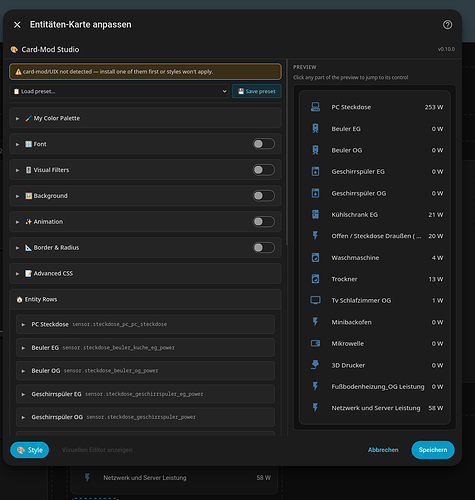Expand the Background section arrow
475x500 pixels.
(x=17, y=196)
